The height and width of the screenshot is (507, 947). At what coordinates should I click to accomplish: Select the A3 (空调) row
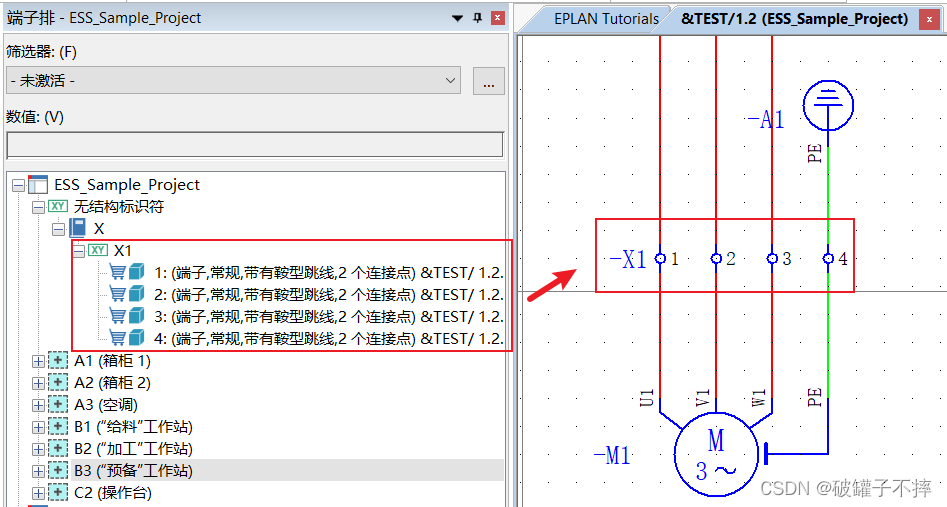tap(106, 405)
